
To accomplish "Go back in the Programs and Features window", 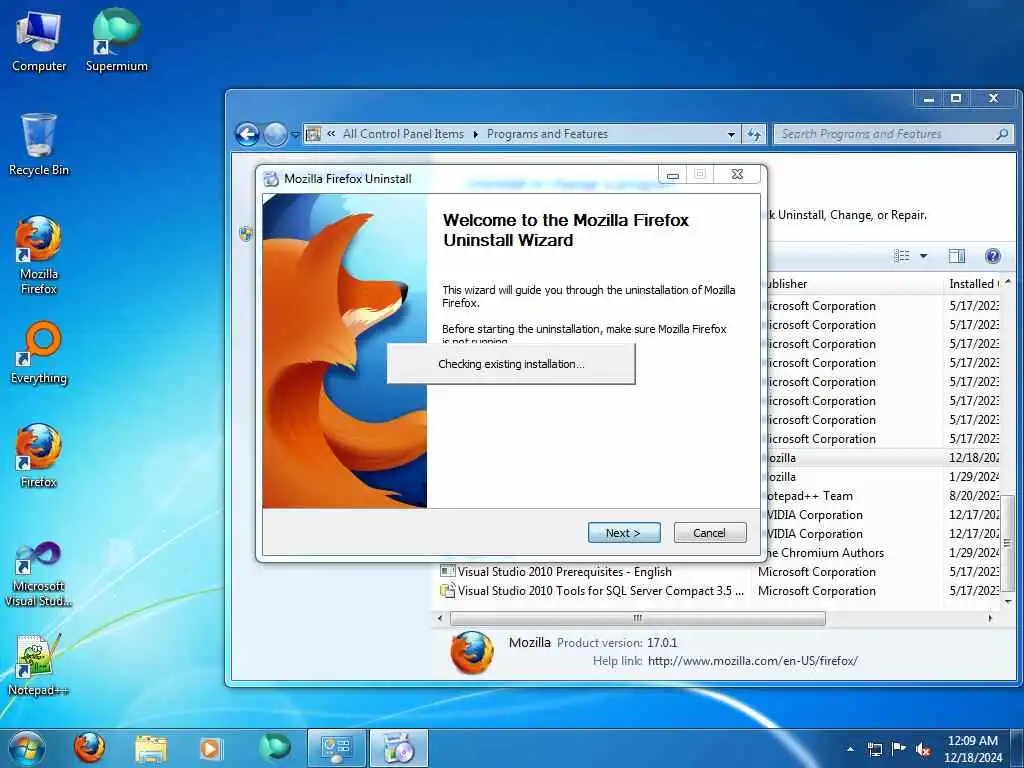I will click(x=247, y=135).
